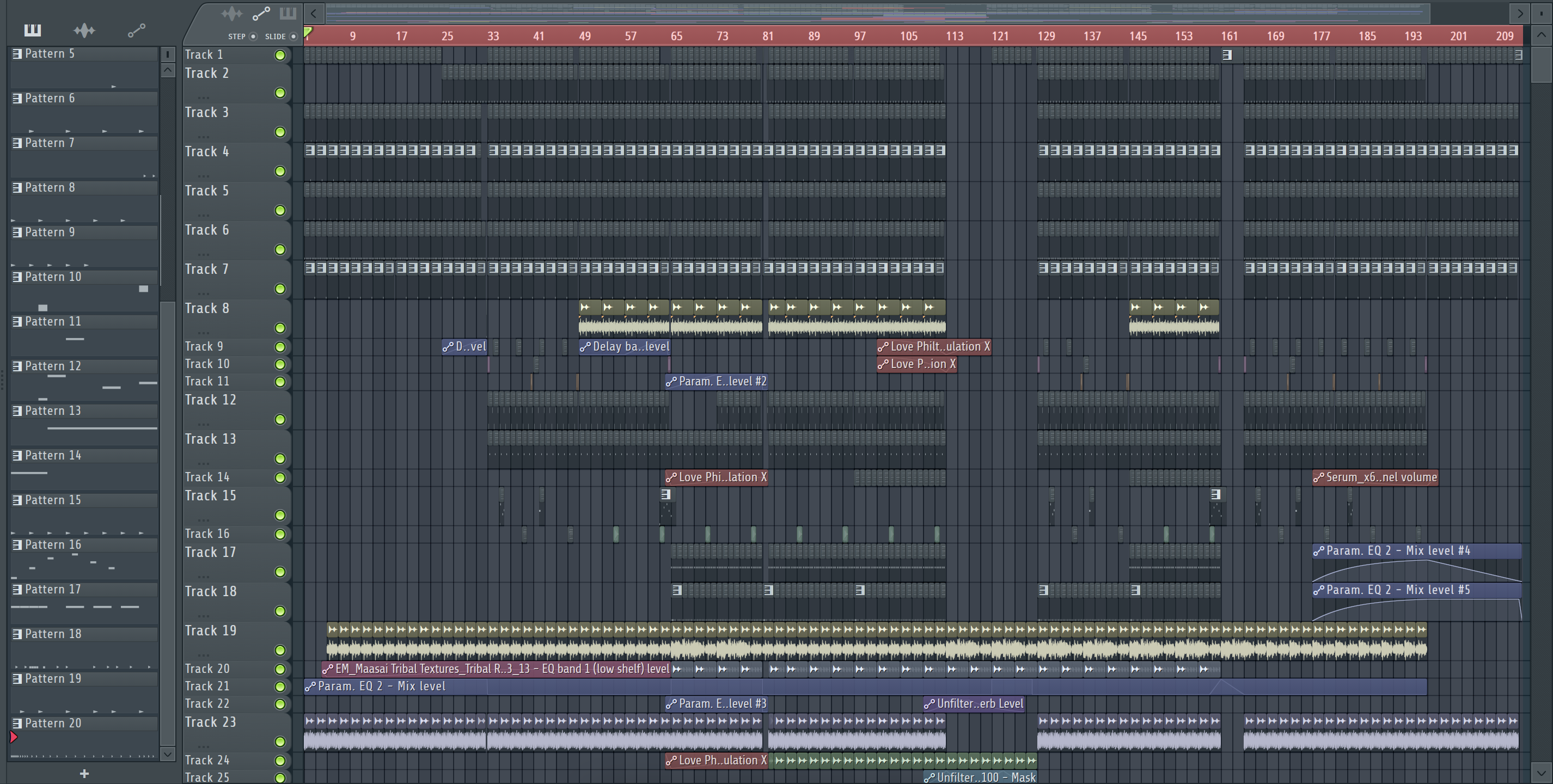The width and height of the screenshot is (1553, 784).
Task: Show audio clips in picker panel
Action: point(84,29)
